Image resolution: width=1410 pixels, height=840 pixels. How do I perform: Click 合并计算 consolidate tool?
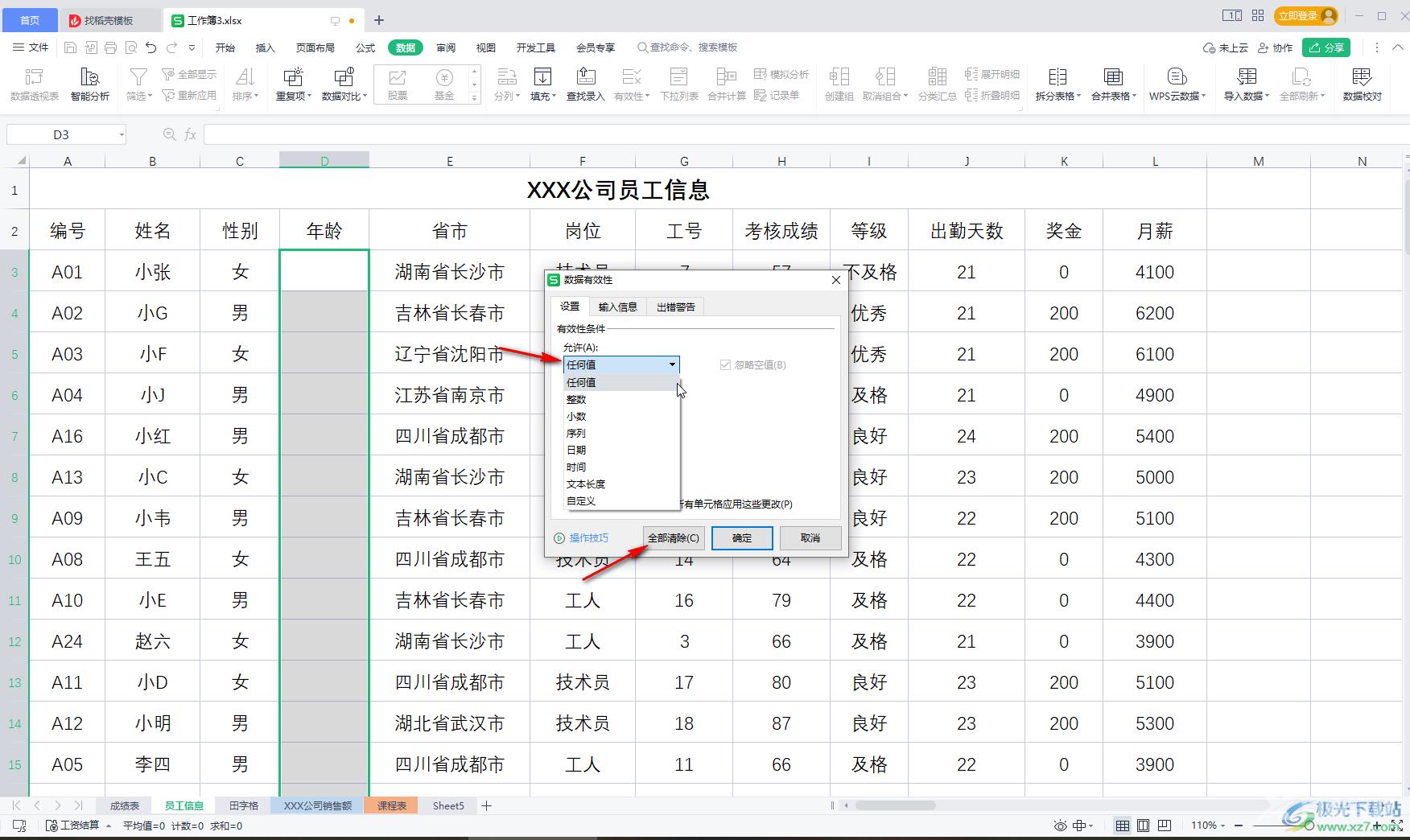(x=726, y=84)
